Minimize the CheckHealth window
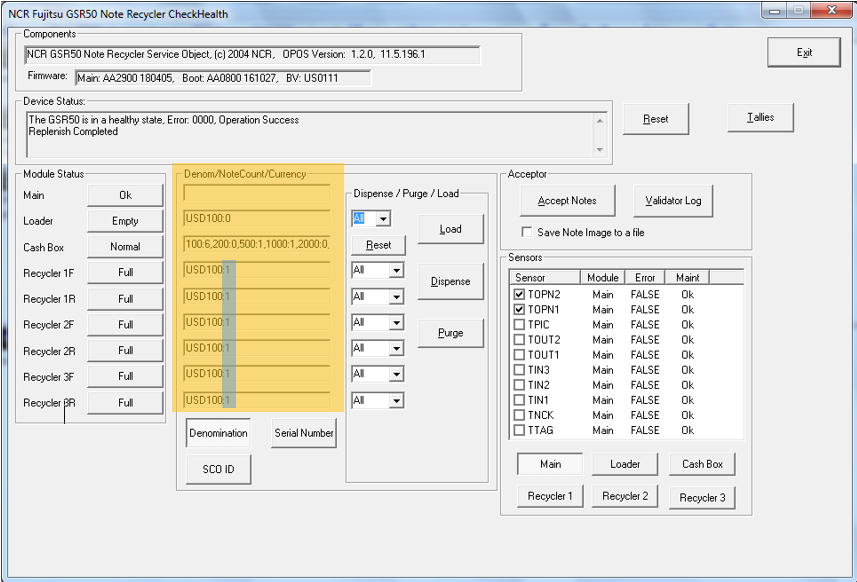857x582 pixels. (774, 10)
